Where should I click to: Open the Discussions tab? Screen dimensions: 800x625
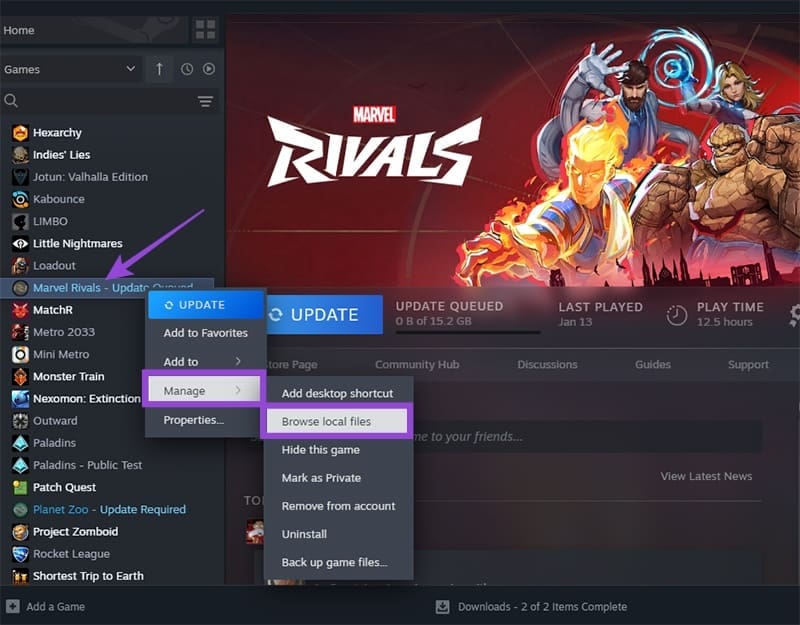tap(547, 364)
